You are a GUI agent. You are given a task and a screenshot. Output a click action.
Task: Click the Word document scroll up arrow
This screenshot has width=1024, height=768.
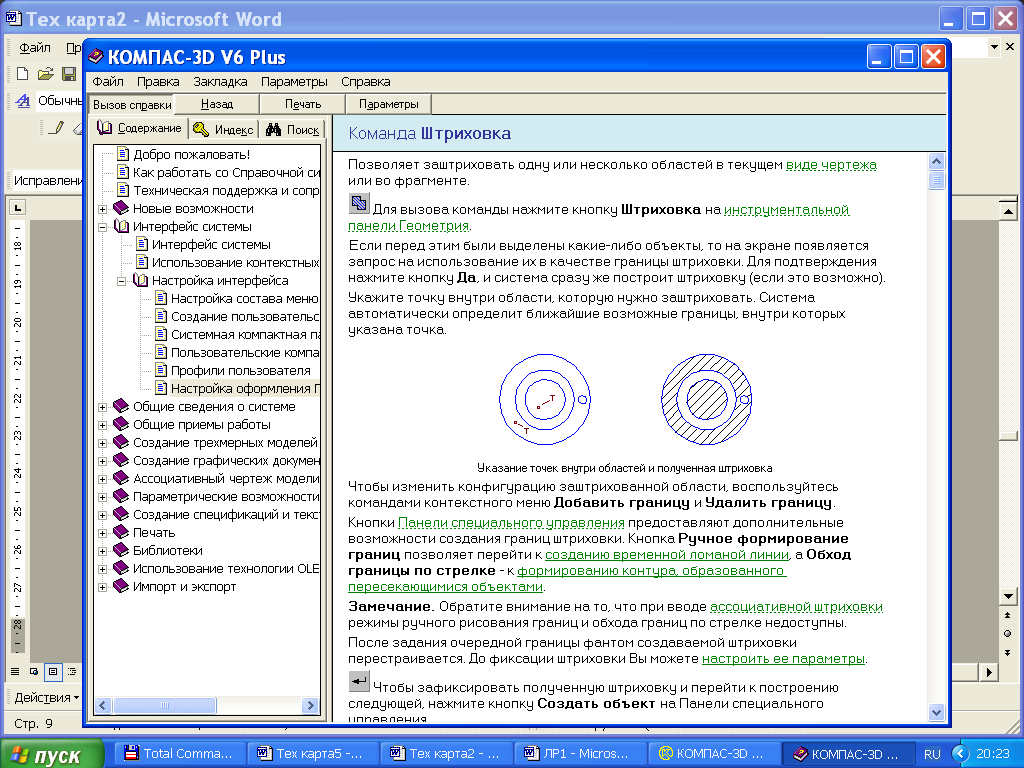pyautogui.click(x=1008, y=211)
